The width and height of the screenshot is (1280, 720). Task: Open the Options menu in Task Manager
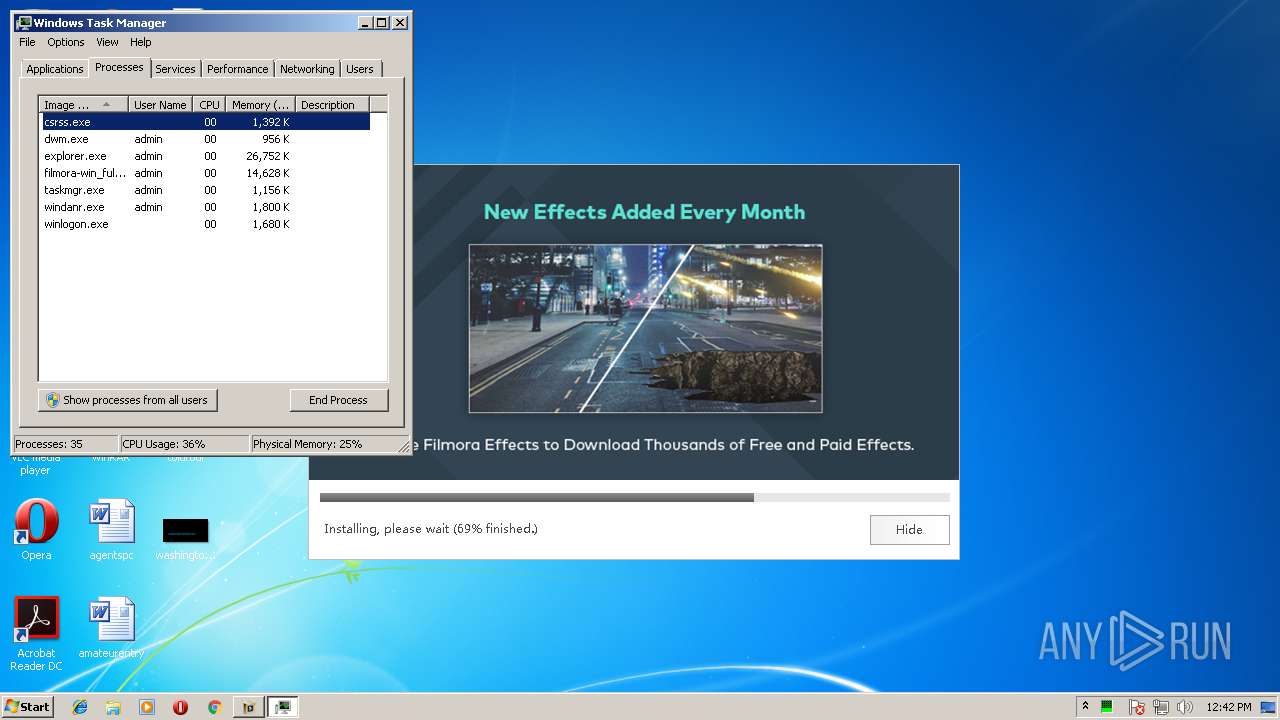point(66,42)
